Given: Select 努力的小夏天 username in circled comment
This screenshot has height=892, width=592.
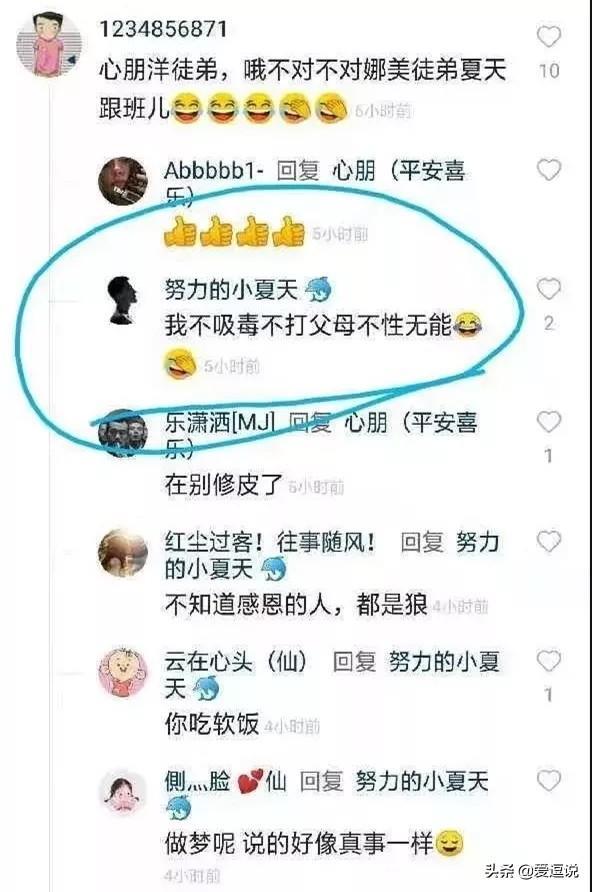Looking at the screenshot, I should point(231,290).
